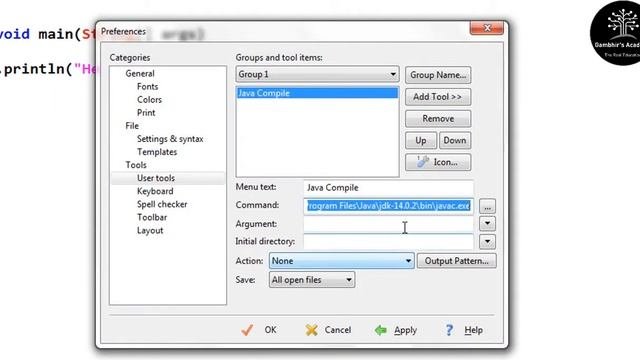The height and width of the screenshot is (360, 640).
Task: Move tool Up in list
Action: (421, 140)
